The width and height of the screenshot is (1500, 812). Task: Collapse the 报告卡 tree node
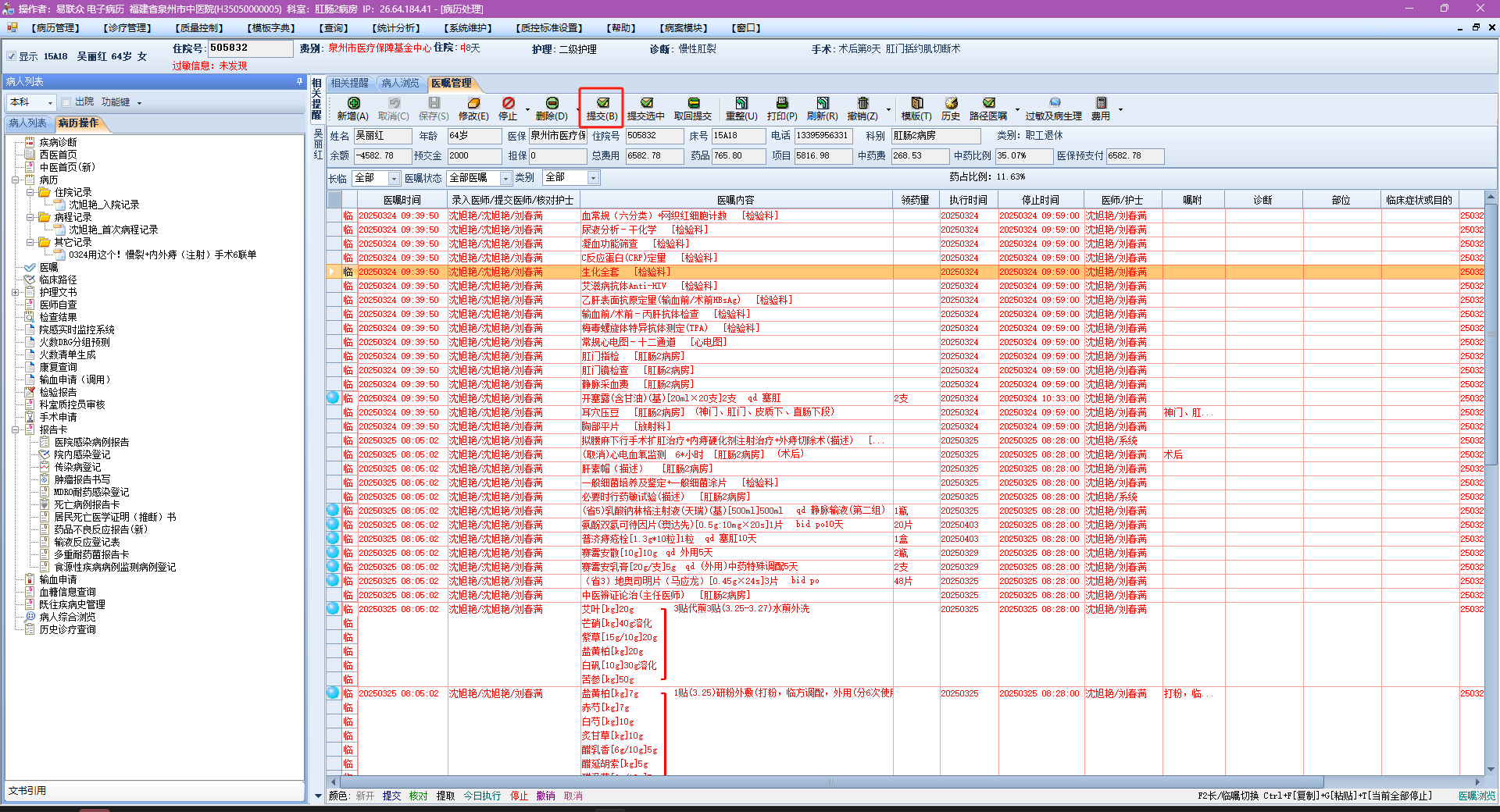[x=16, y=429]
